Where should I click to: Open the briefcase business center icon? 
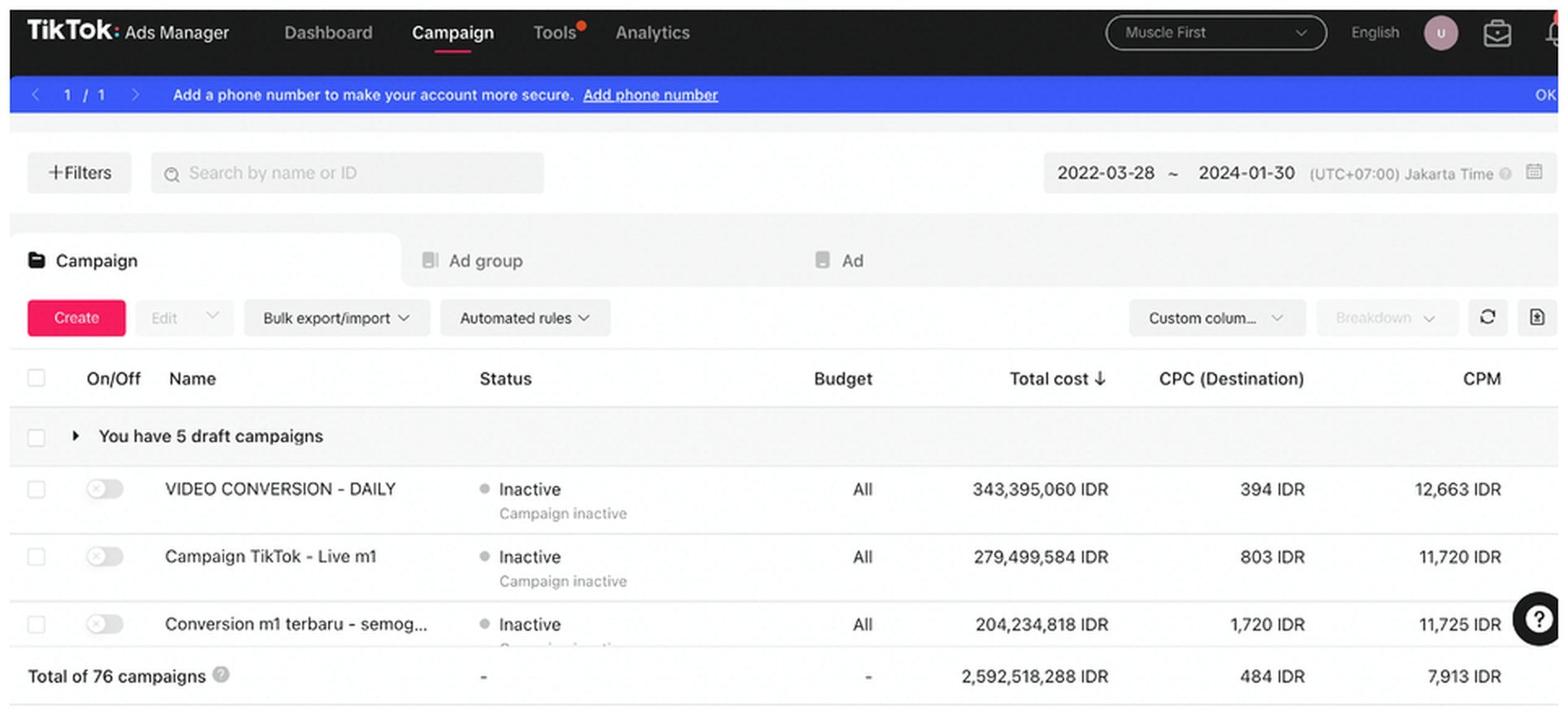[1497, 33]
